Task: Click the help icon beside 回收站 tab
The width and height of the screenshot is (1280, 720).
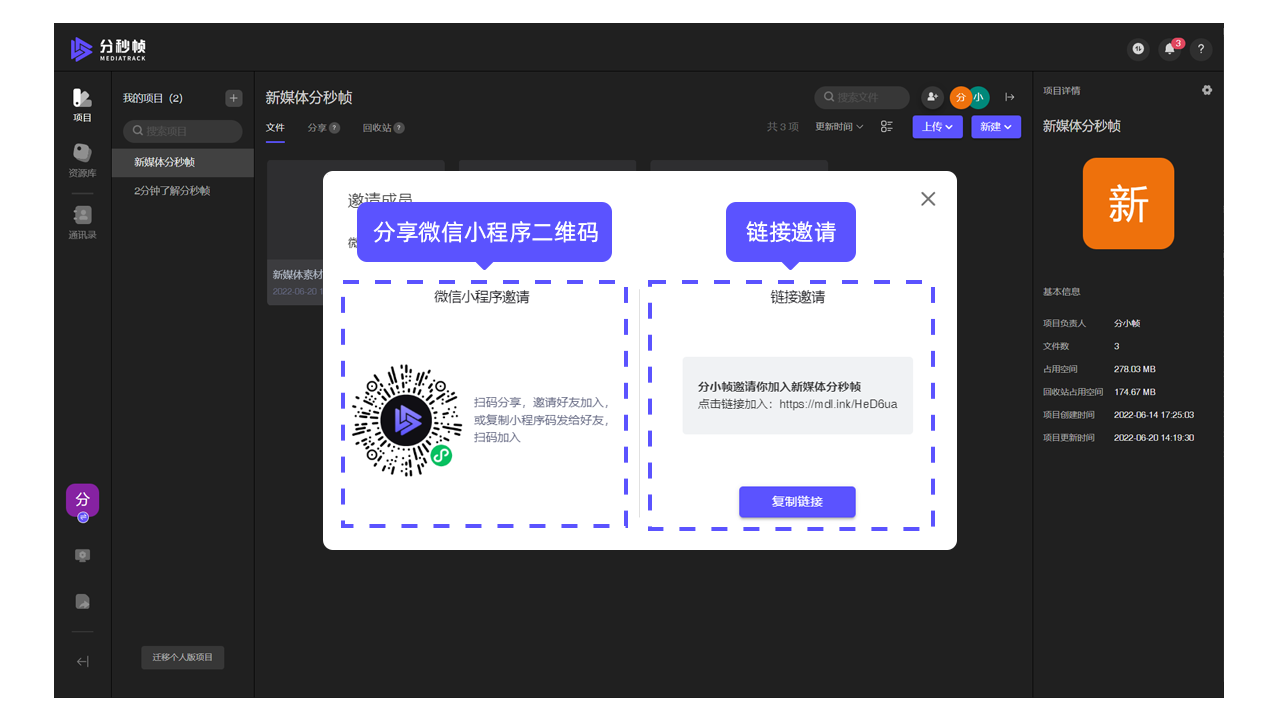Action: point(399,128)
